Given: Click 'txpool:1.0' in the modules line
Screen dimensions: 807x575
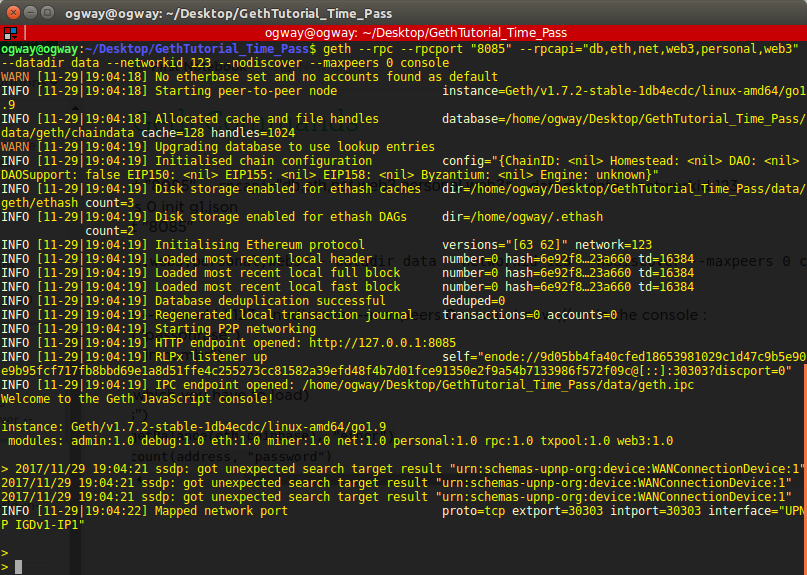Looking at the screenshot, I should pos(575,441).
